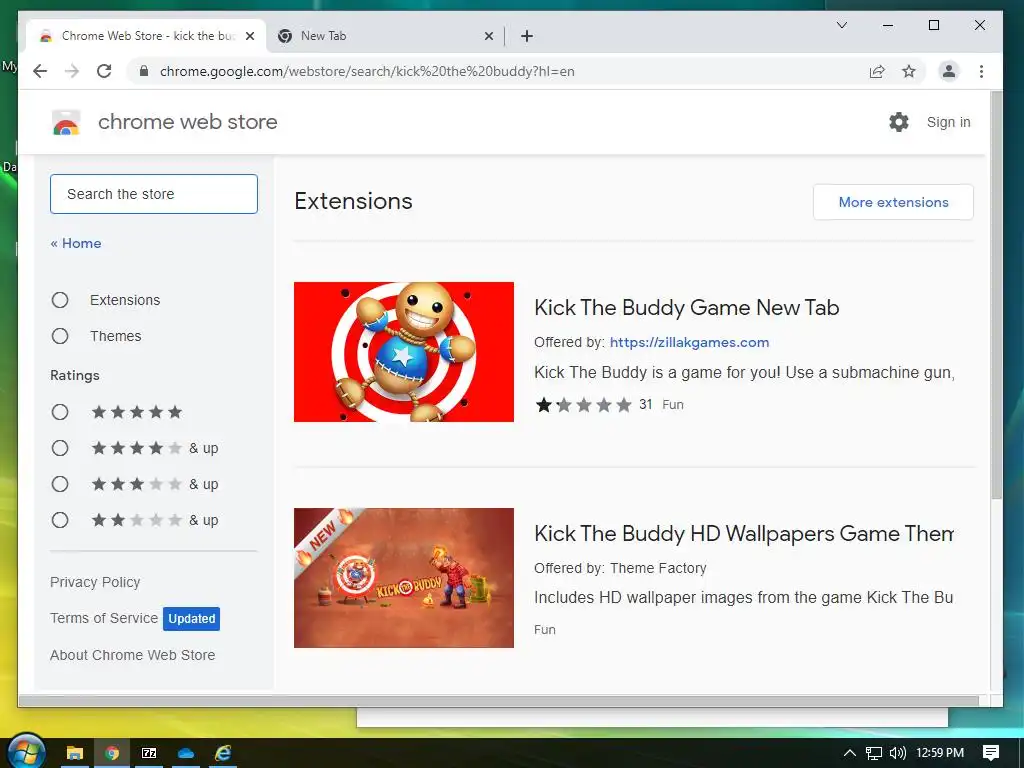Viewport: 1024px width, 768px height.
Task: Filter by three stars & up
Action: pos(60,484)
